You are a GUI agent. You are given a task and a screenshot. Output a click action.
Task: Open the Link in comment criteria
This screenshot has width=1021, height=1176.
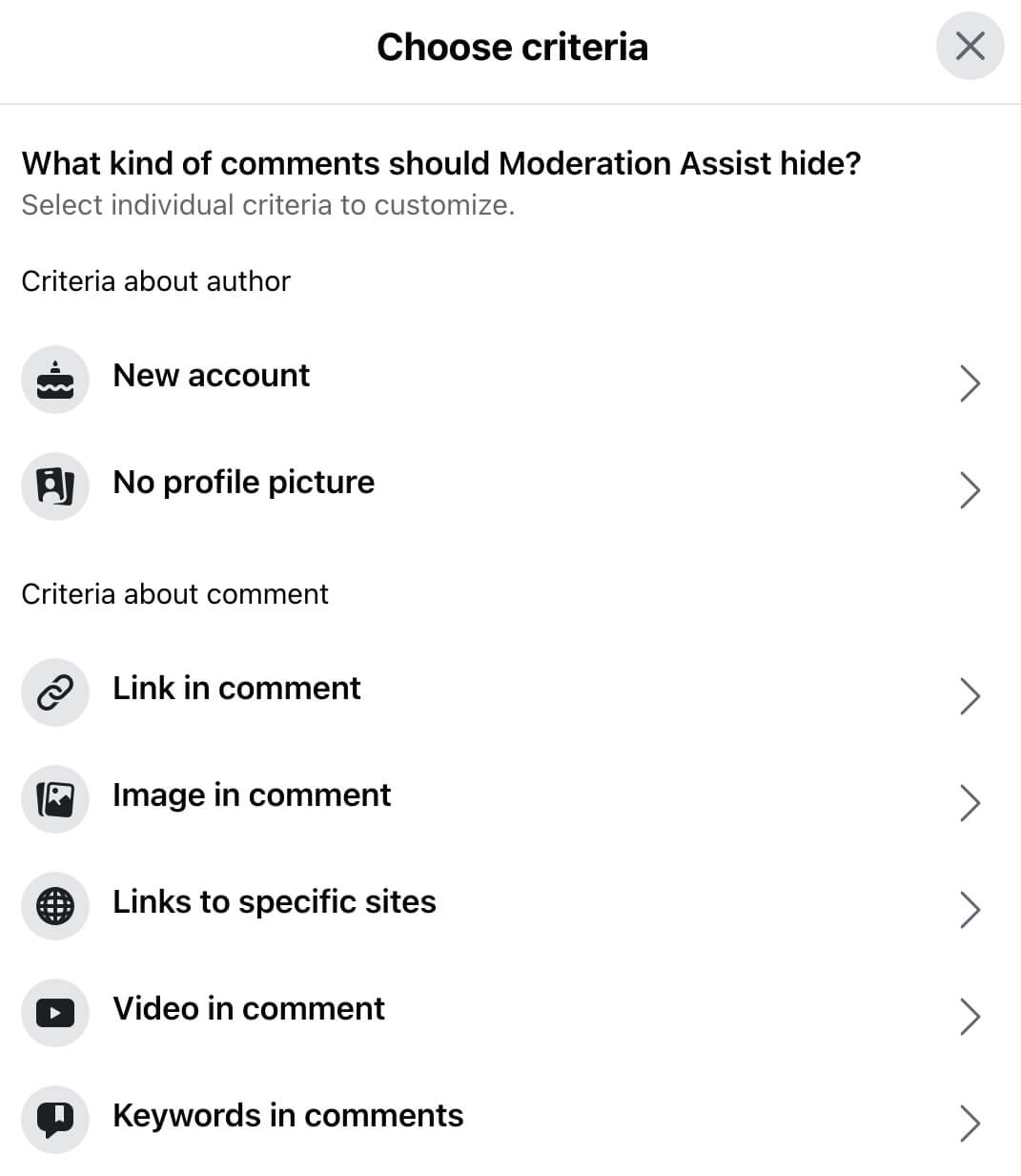(x=510, y=692)
